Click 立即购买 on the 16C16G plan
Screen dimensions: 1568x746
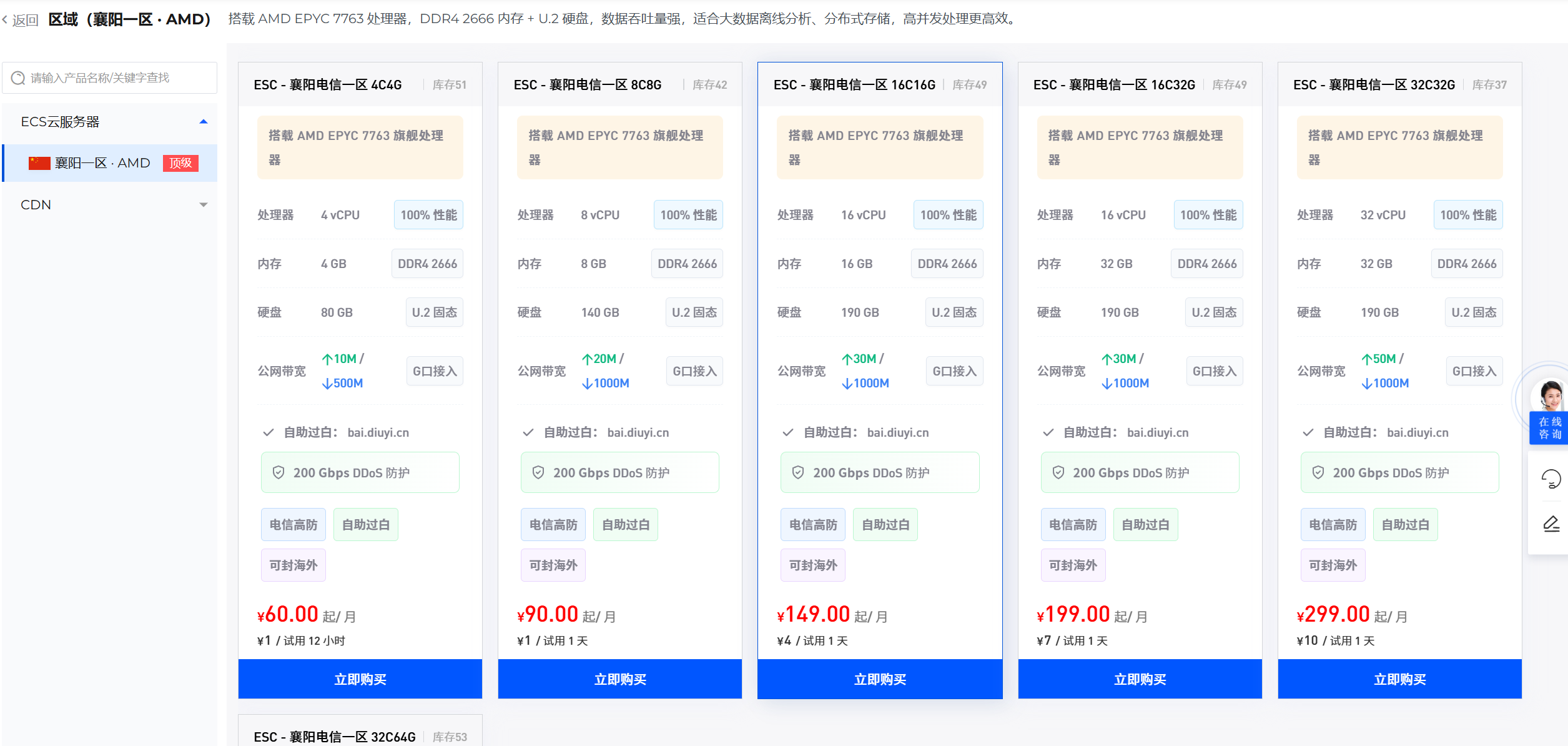[879, 679]
